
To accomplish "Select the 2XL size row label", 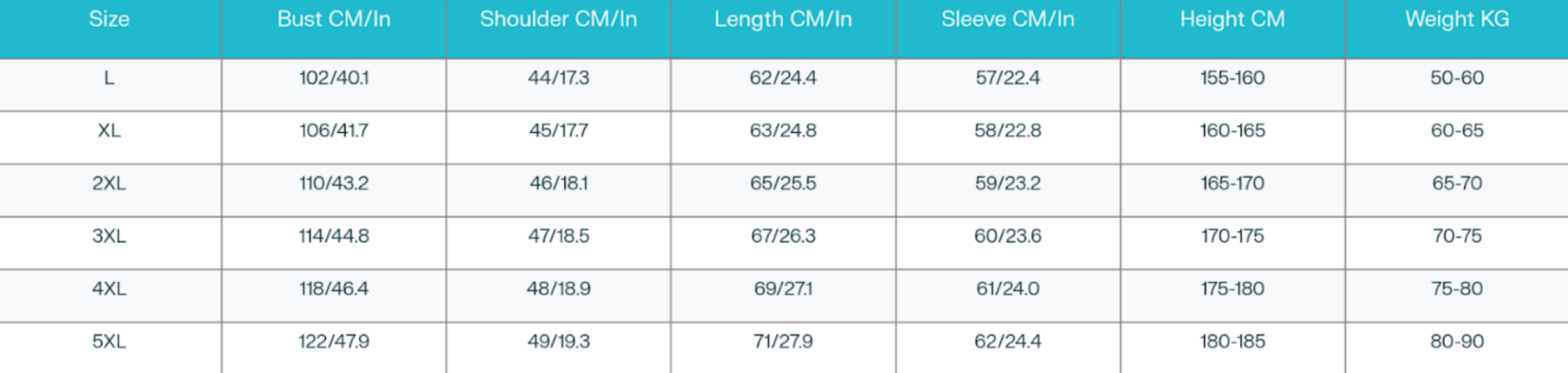I will [x=109, y=183].
